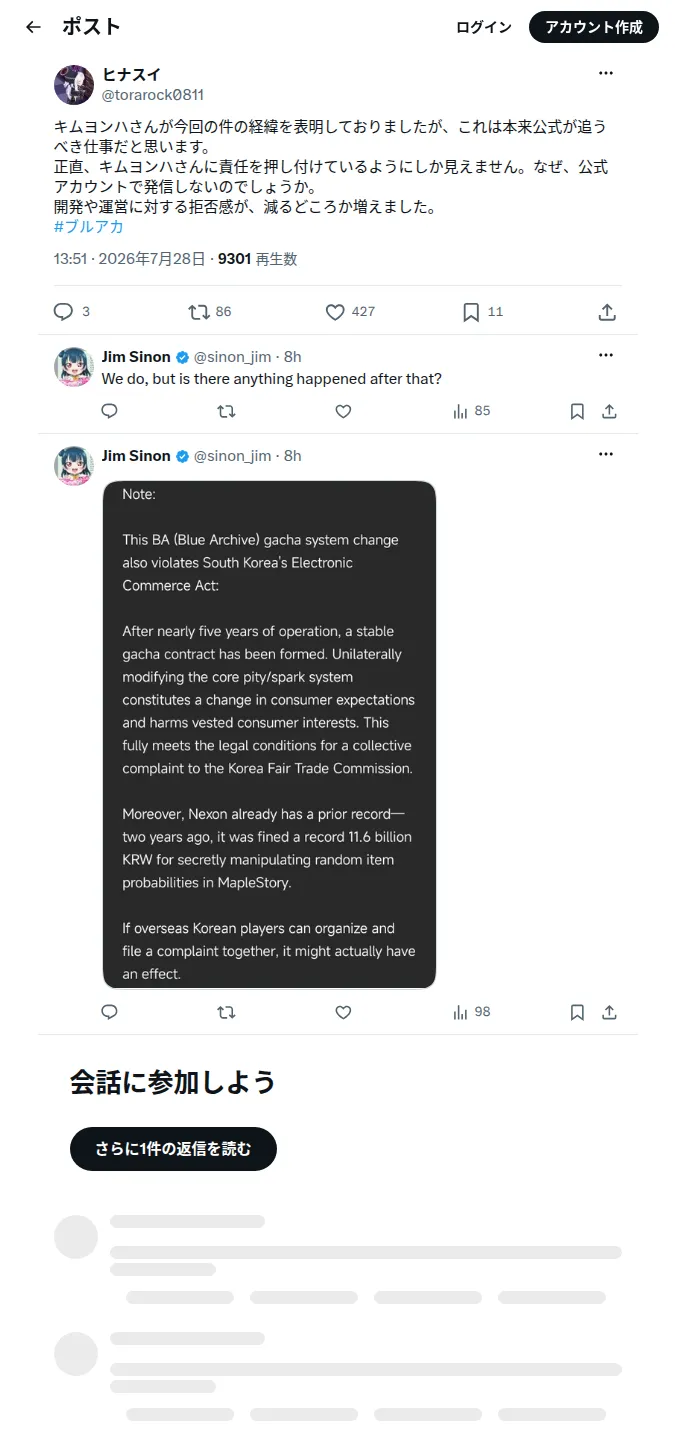Share the main post via upload icon
The width and height of the screenshot is (675, 1437).
(x=607, y=312)
